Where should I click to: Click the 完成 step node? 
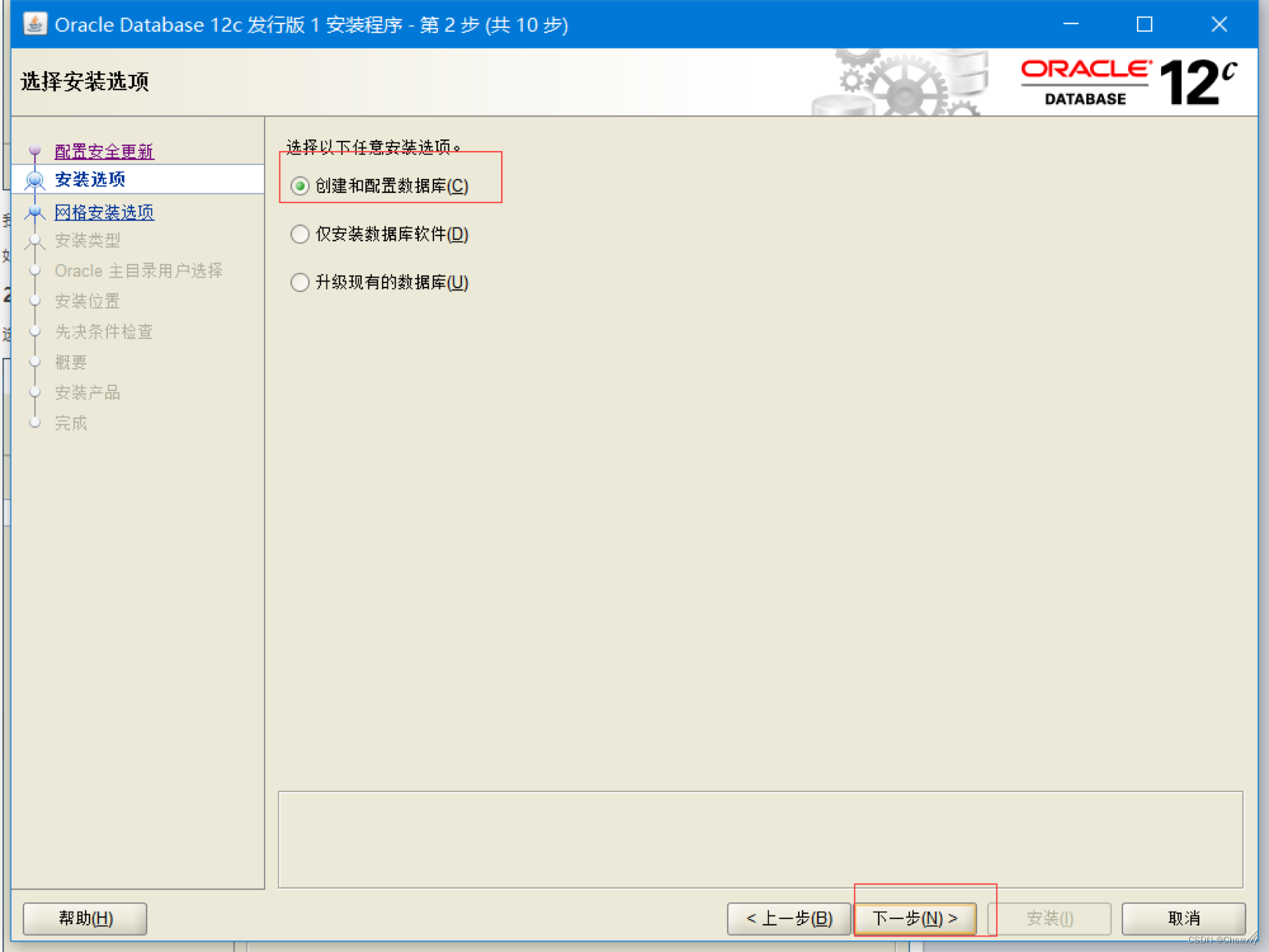pyautogui.click(x=71, y=422)
